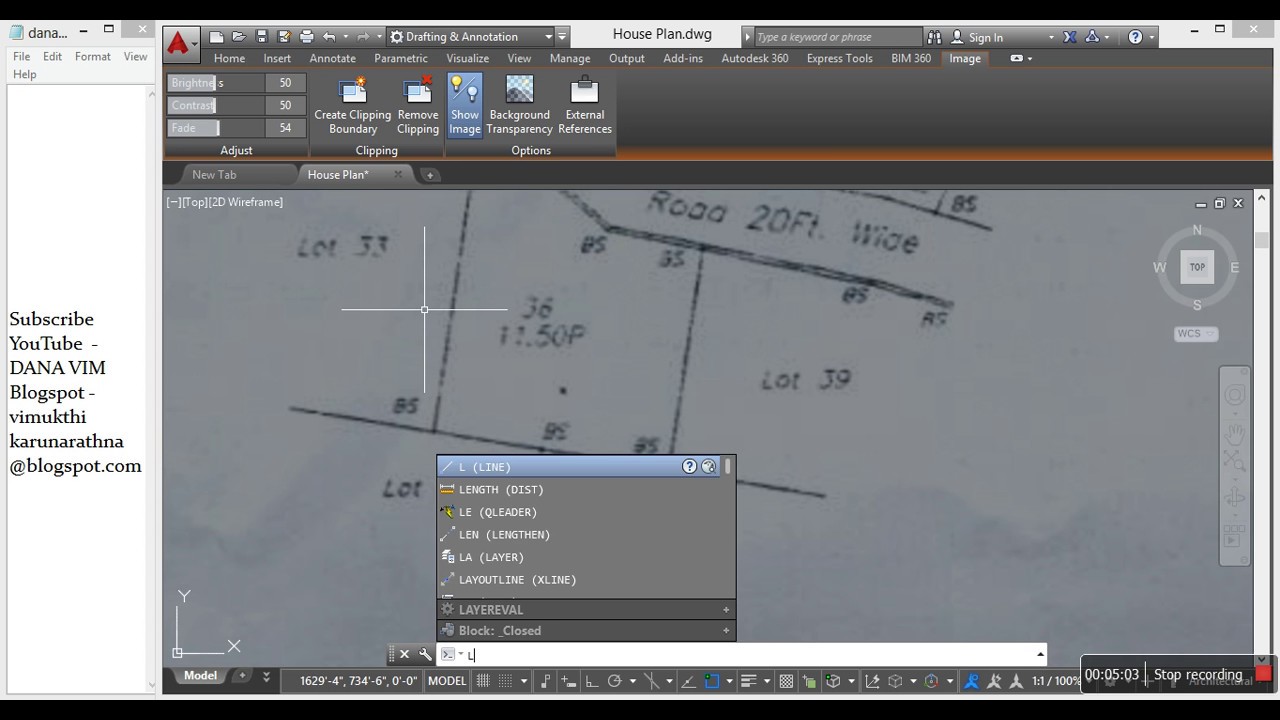
Task: Toggle ortho mode in status bar
Action: click(591, 681)
